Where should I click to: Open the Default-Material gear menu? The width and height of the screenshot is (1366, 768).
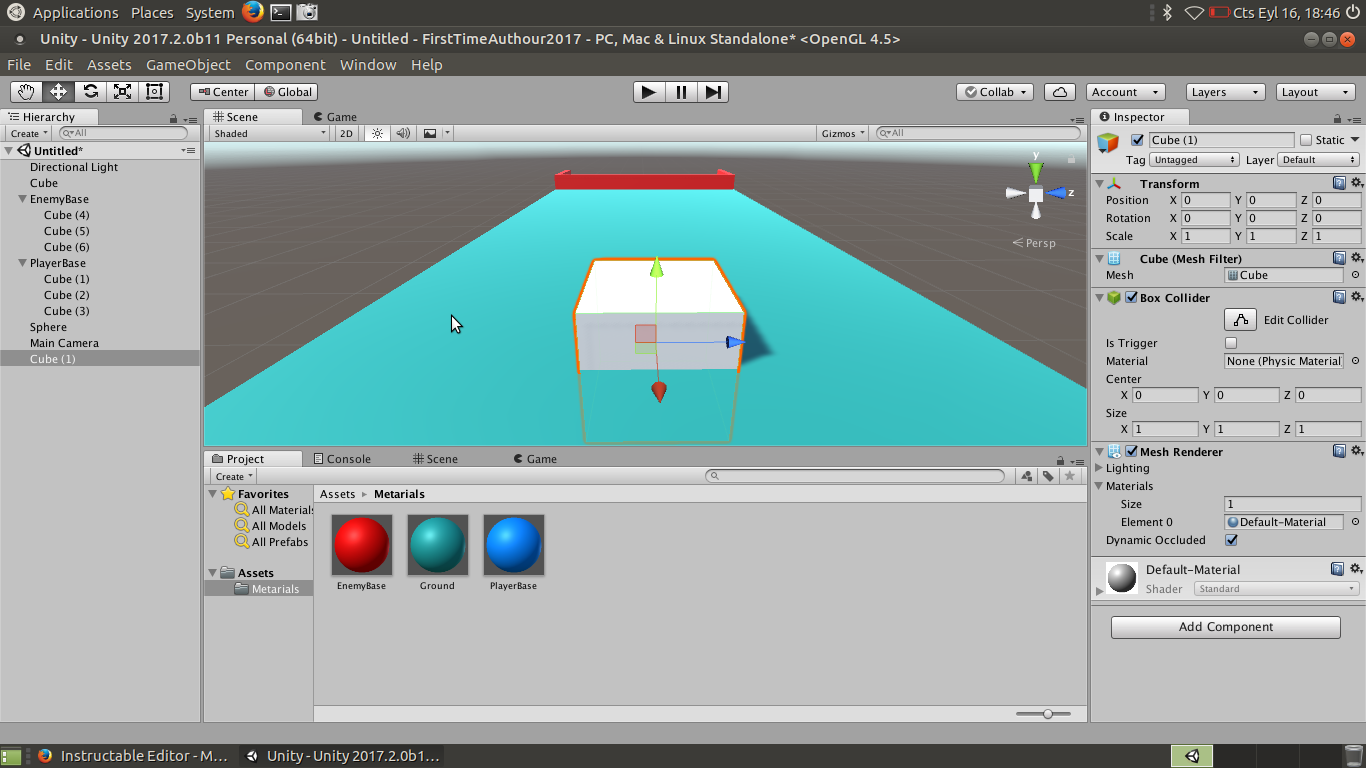click(x=1356, y=569)
